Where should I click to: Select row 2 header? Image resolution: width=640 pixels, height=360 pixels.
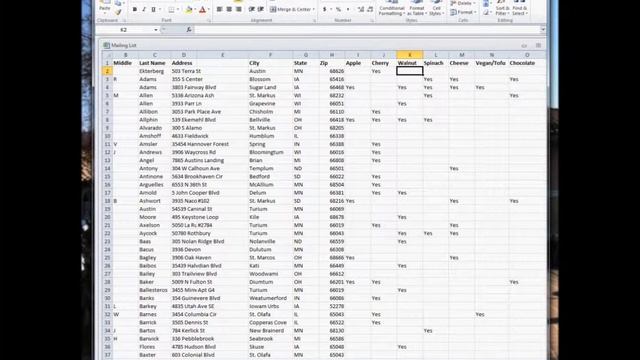tap(107, 71)
